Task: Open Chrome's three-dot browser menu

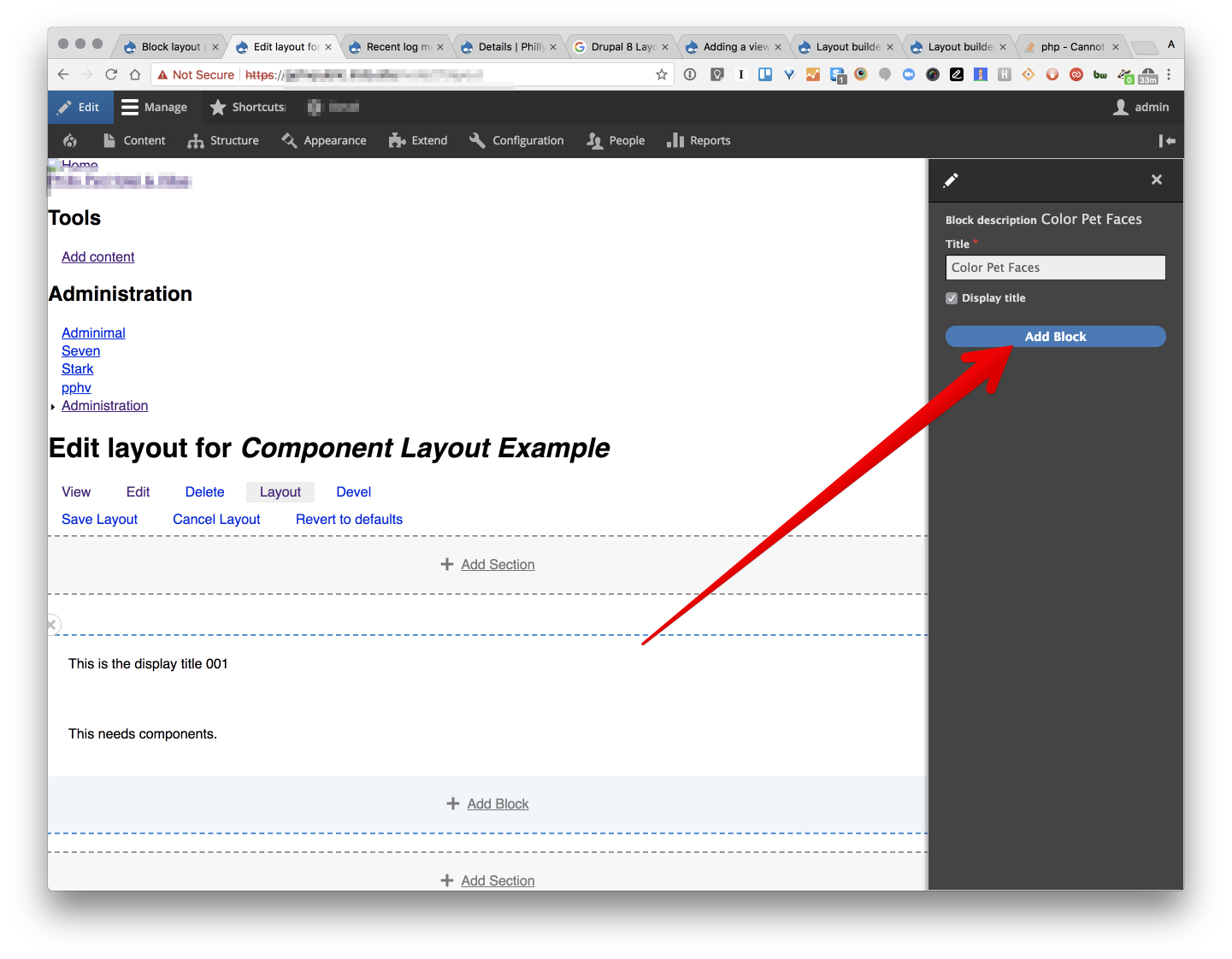Action: (1169, 74)
